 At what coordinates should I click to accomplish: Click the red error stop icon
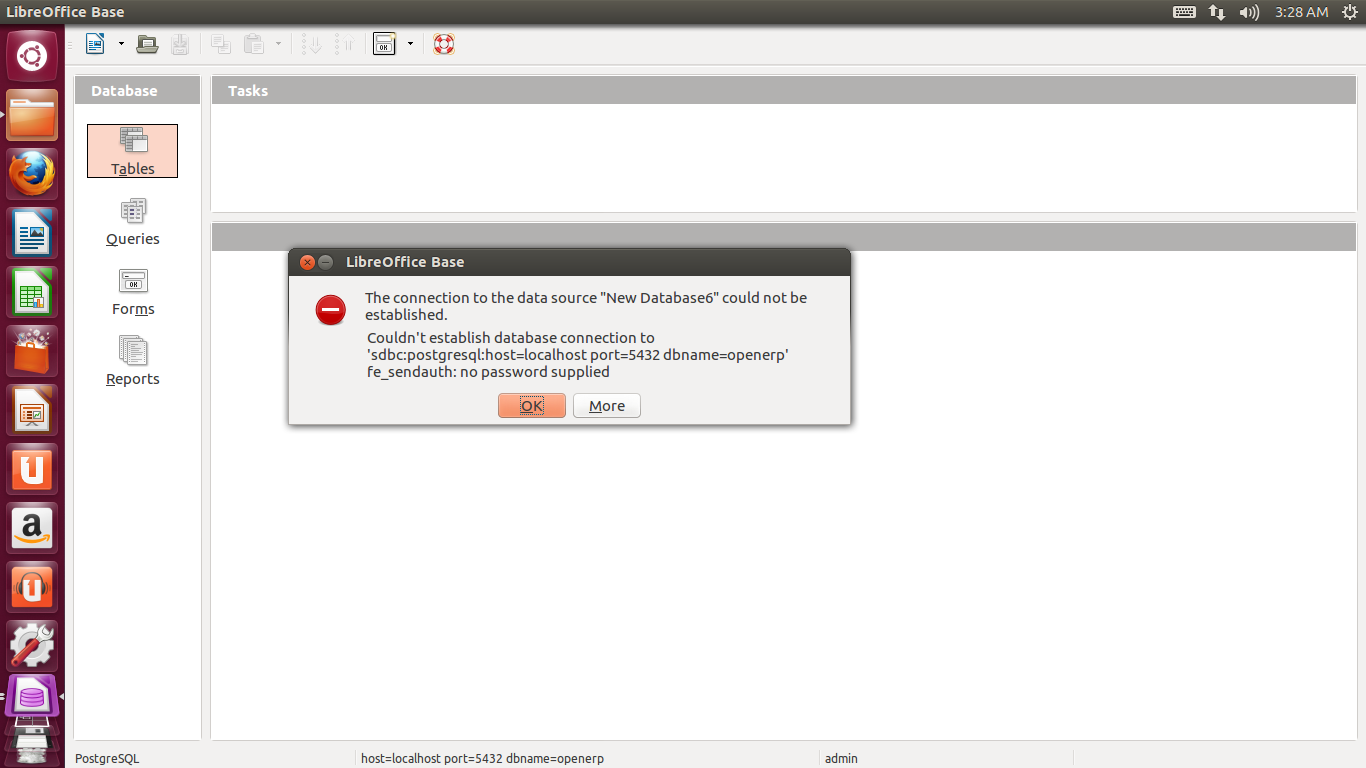(x=331, y=310)
